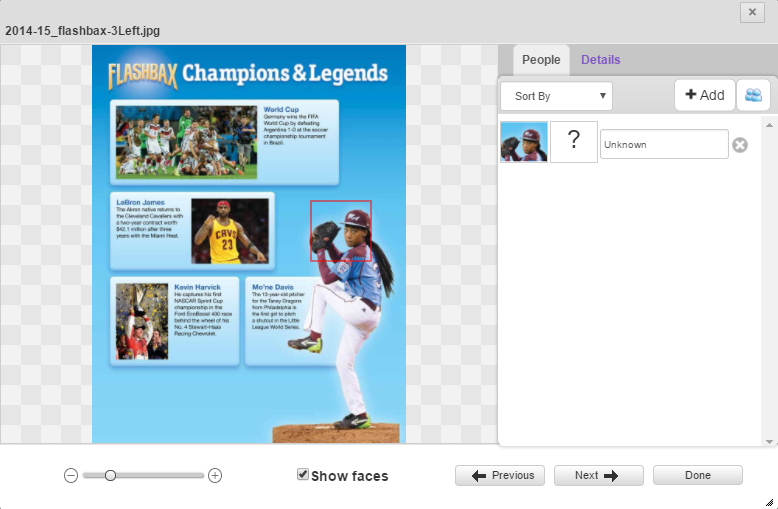Click the World Cup heading text
The height and width of the screenshot is (509, 778).
[281, 110]
